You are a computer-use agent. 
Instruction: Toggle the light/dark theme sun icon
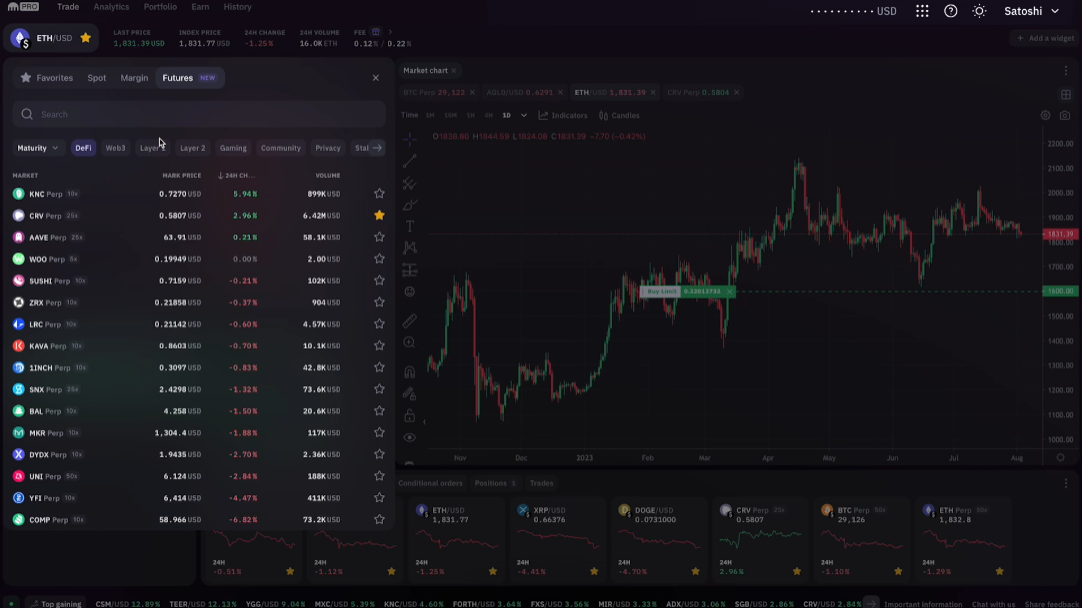point(979,11)
